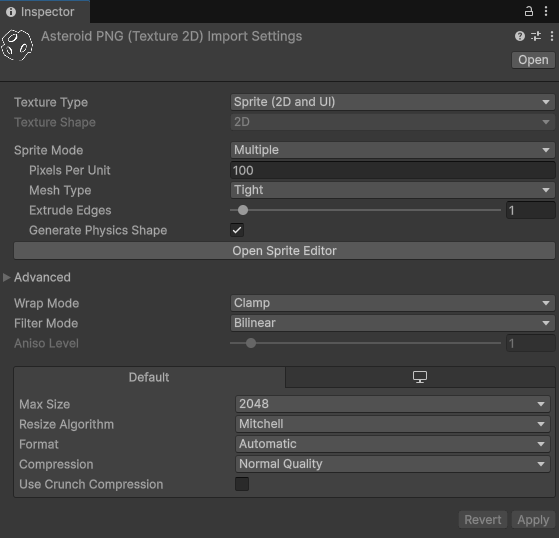This screenshot has width=559, height=538.
Task: Open the help reference icon
Action: point(520,36)
